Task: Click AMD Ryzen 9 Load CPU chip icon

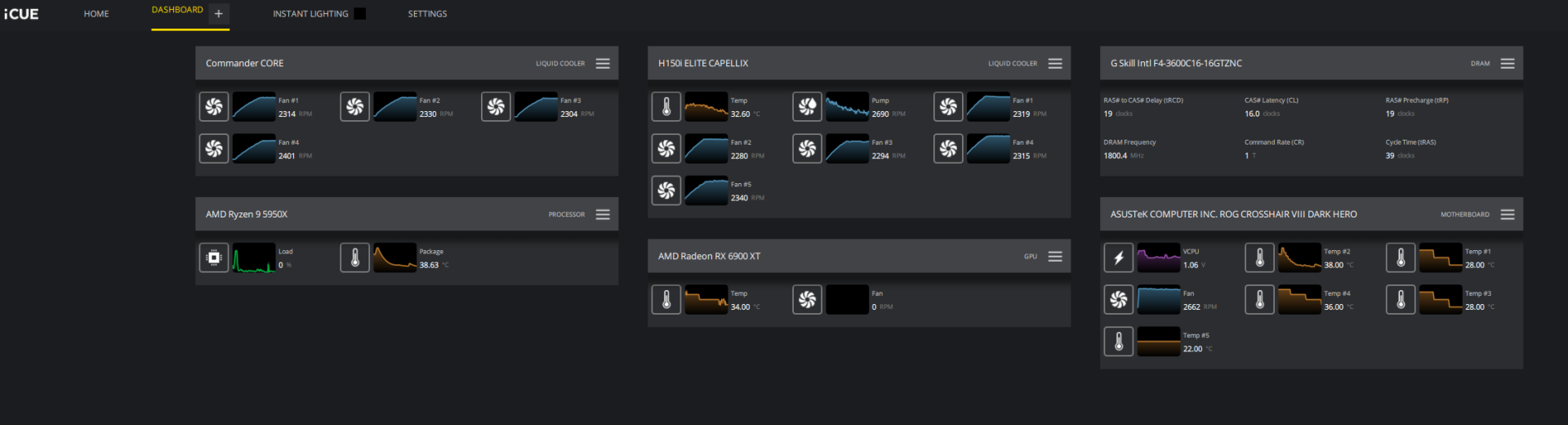Action: pyautogui.click(x=214, y=258)
